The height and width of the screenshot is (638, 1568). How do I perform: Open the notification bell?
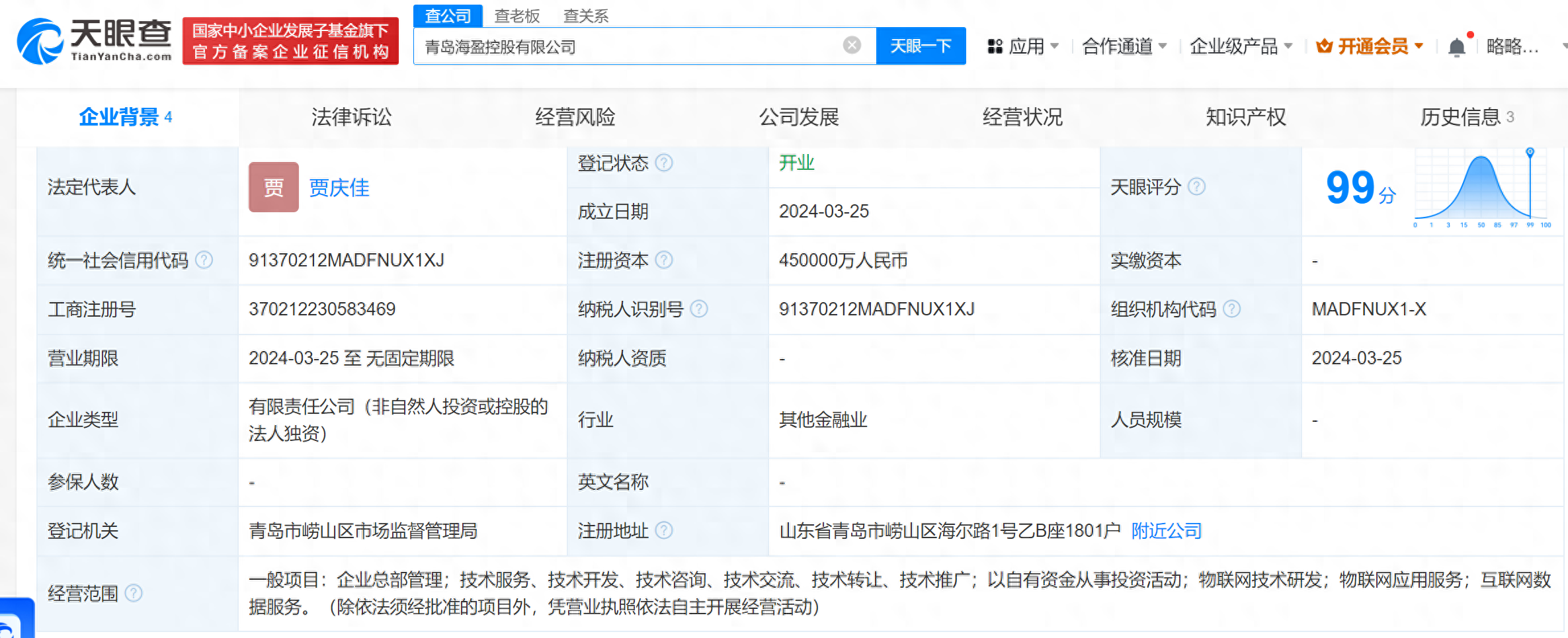(x=1456, y=47)
